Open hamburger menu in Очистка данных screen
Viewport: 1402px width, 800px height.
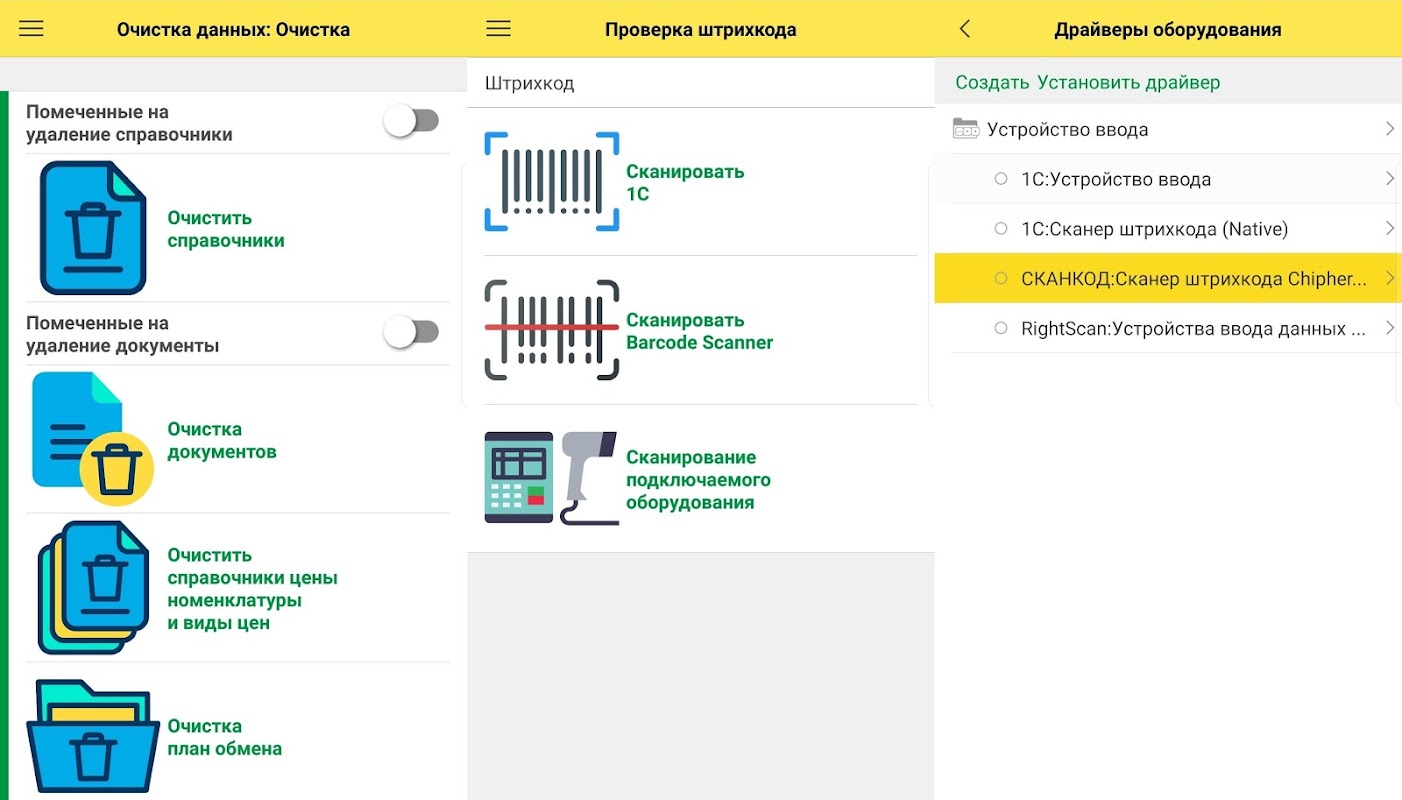click(31, 29)
